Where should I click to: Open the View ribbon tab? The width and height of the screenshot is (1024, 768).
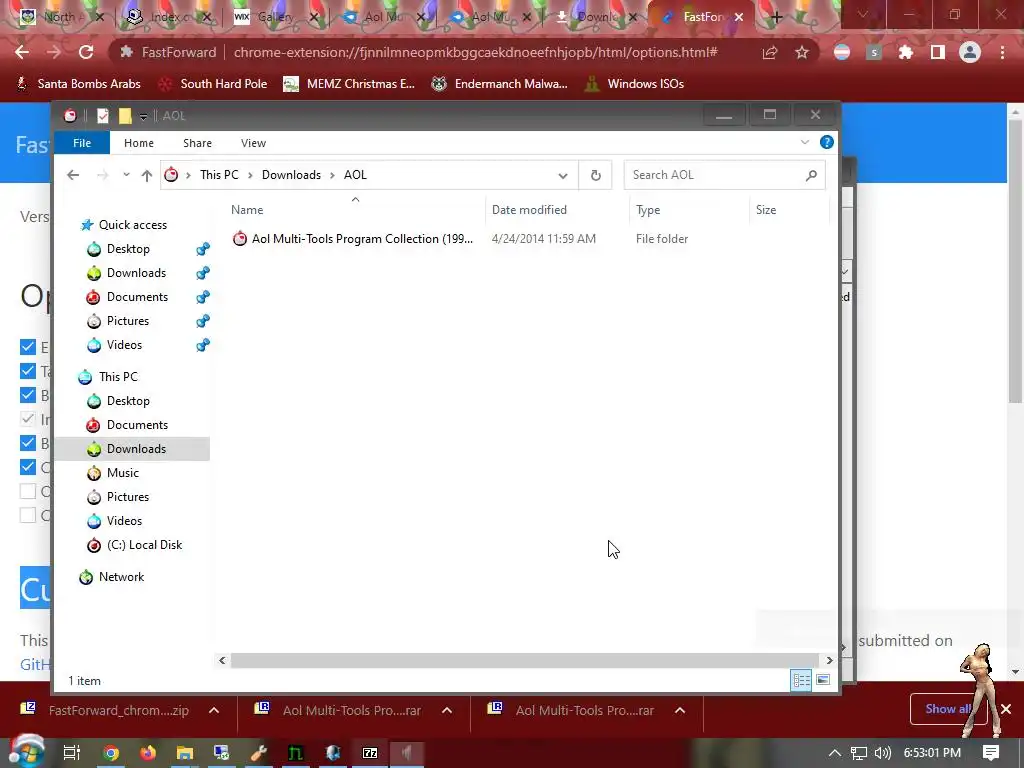pyautogui.click(x=253, y=143)
